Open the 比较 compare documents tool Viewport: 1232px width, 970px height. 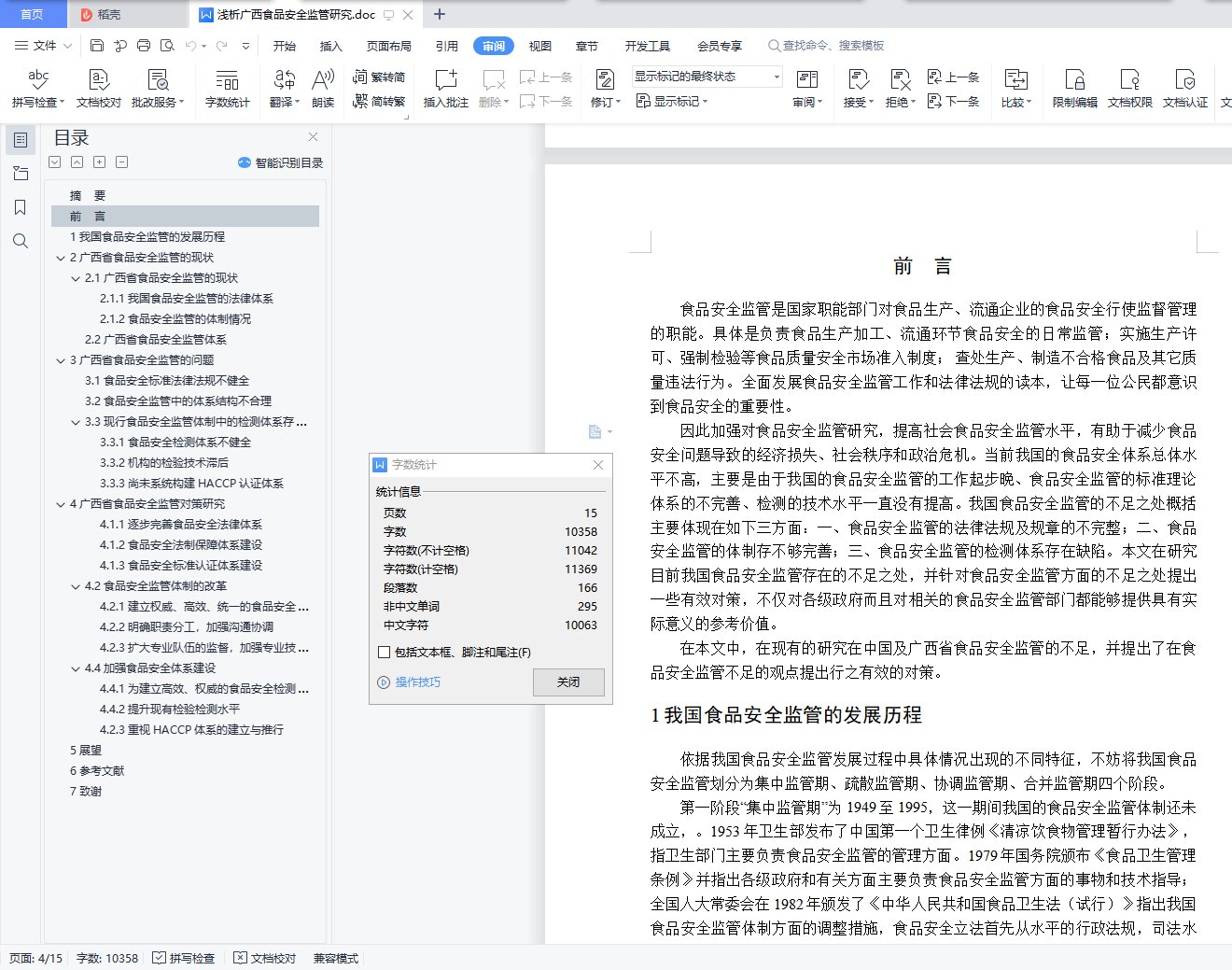pyautogui.click(x=1016, y=89)
